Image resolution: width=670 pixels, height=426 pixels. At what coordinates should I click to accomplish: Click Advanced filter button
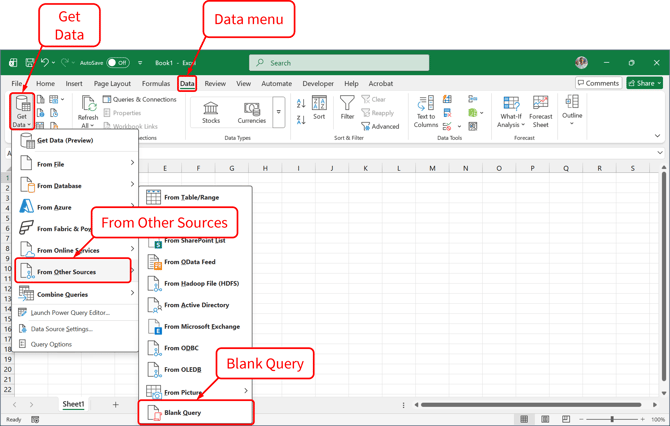tap(380, 126)
